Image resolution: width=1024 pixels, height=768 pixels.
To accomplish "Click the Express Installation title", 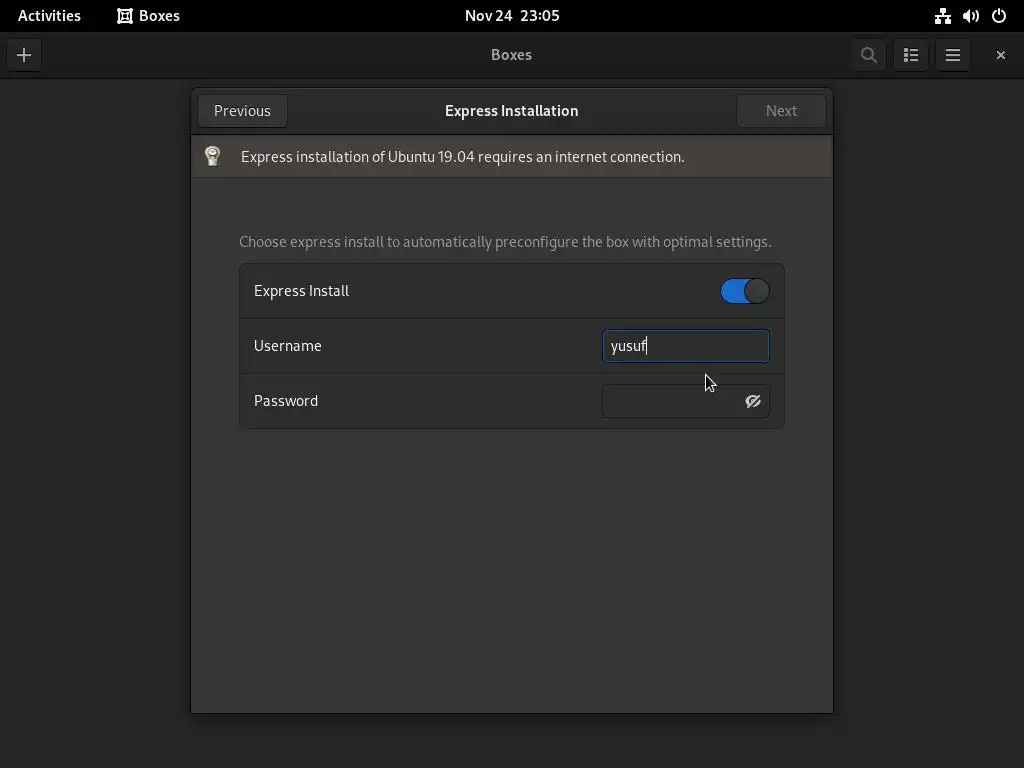I will point(511,110).
